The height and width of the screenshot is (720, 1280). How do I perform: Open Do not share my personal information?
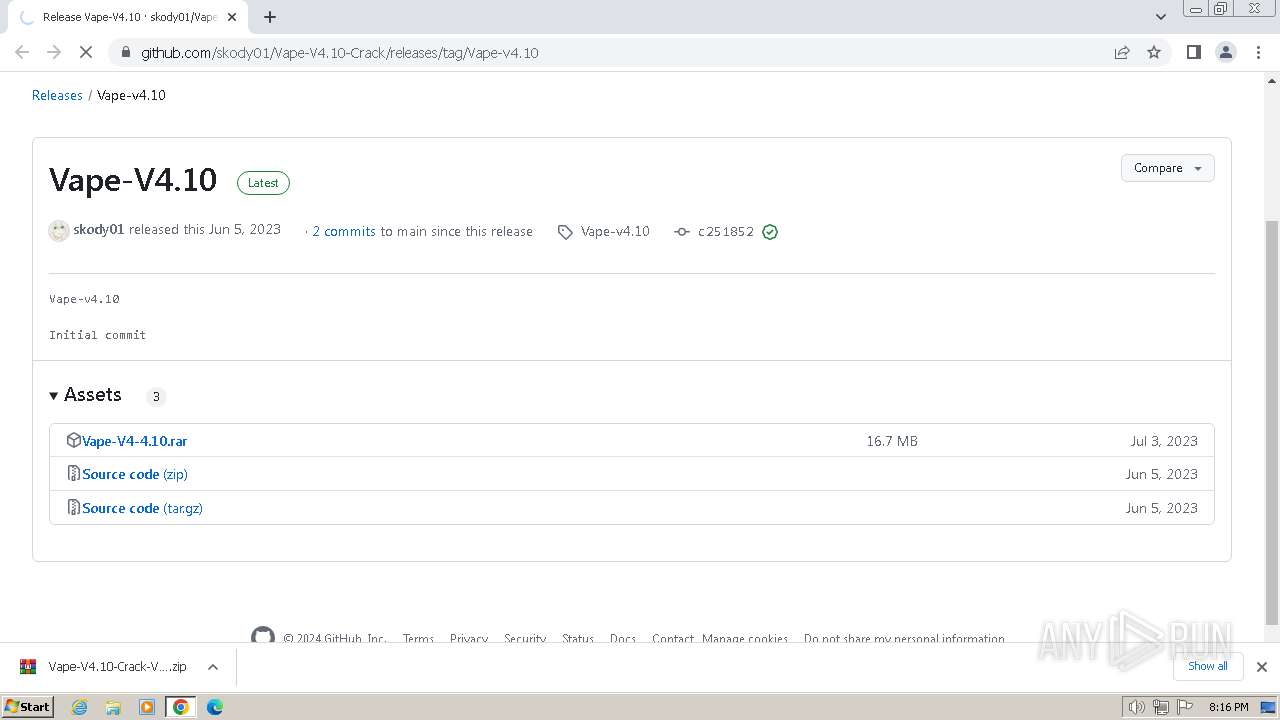click(x=904, y=639)
